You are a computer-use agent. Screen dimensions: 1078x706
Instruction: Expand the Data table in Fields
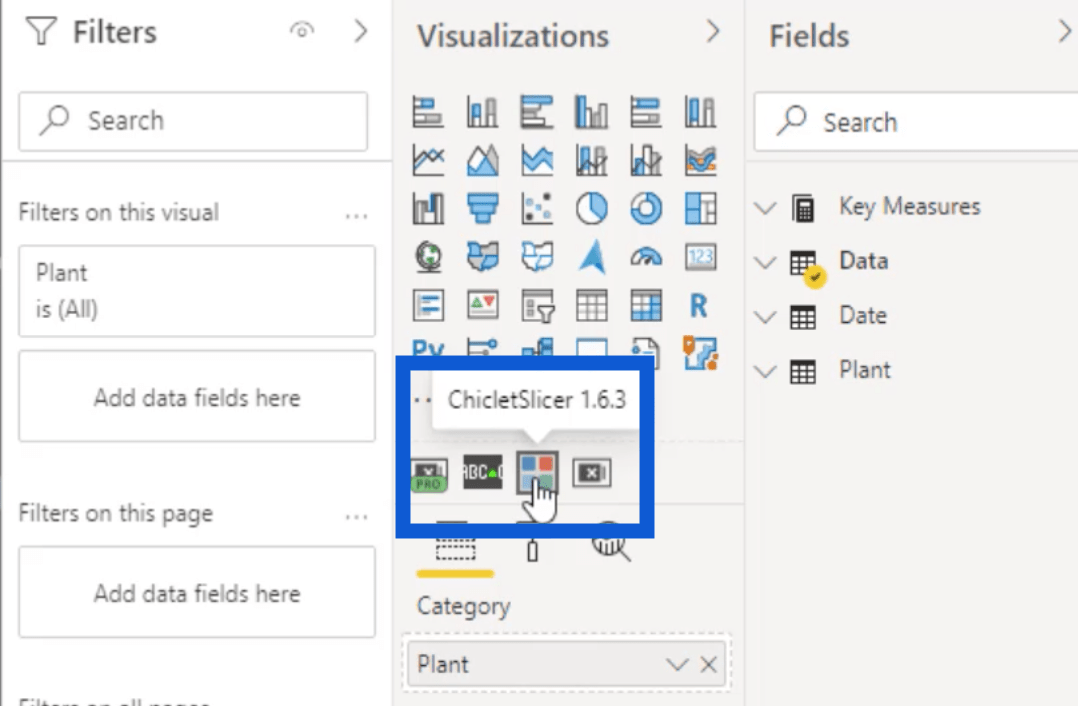click(x=765, y=263)
